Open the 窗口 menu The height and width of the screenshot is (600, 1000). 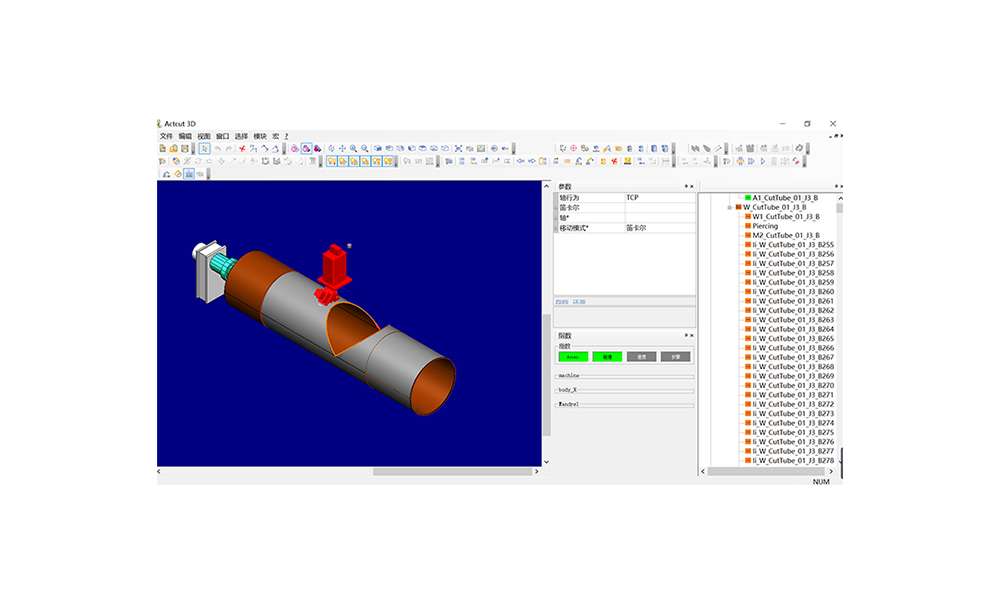[222, 136]
